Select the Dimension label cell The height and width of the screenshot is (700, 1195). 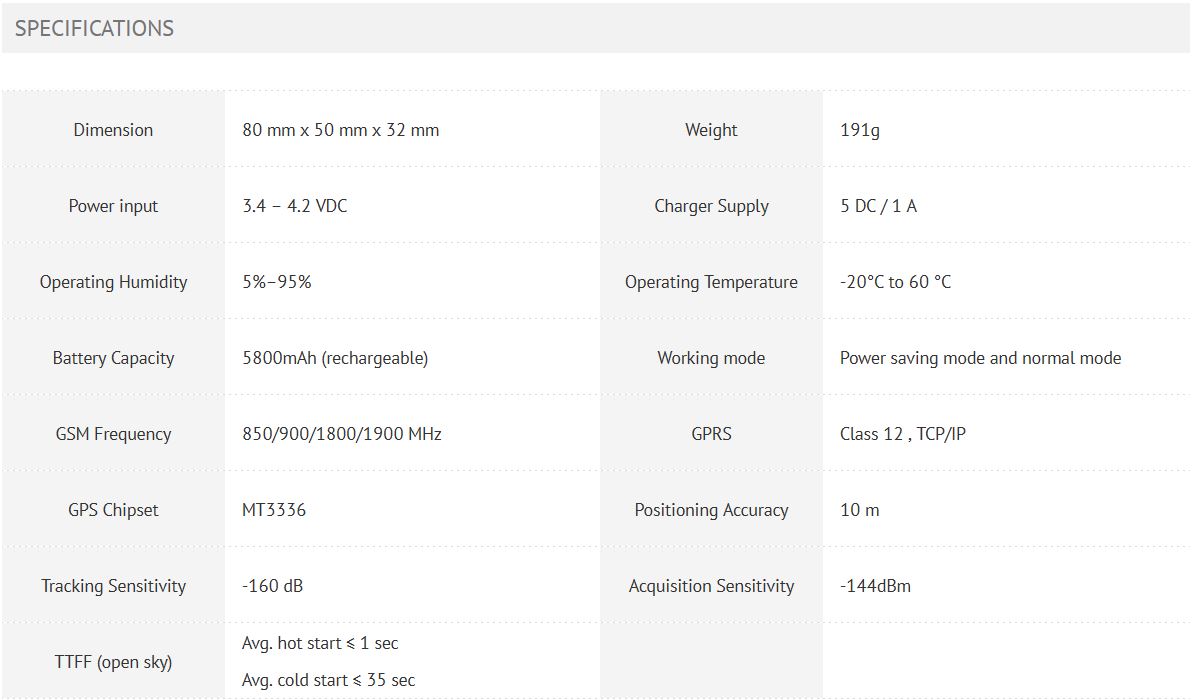[x=113, y=130]
